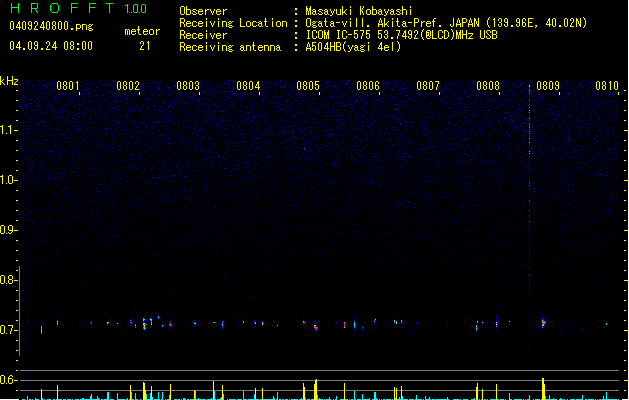Click the 0806 time marker
This screenshot has width=629, height=400.
pyautogui.click(x=368, y=85)
